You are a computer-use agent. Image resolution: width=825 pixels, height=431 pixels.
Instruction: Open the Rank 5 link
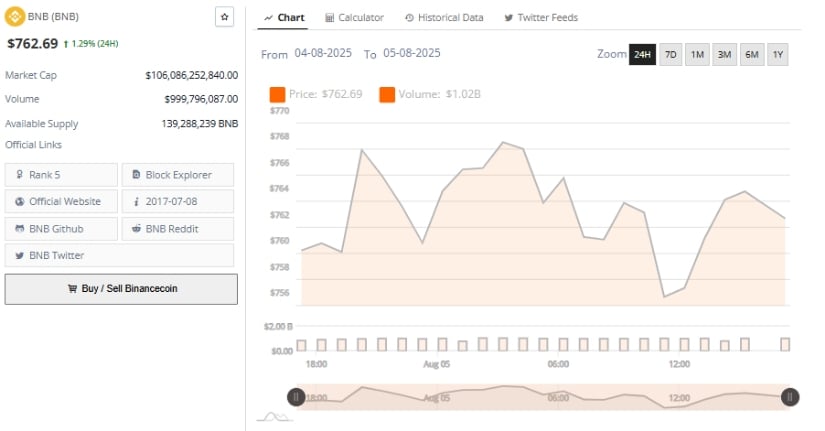tap(61, 174)
